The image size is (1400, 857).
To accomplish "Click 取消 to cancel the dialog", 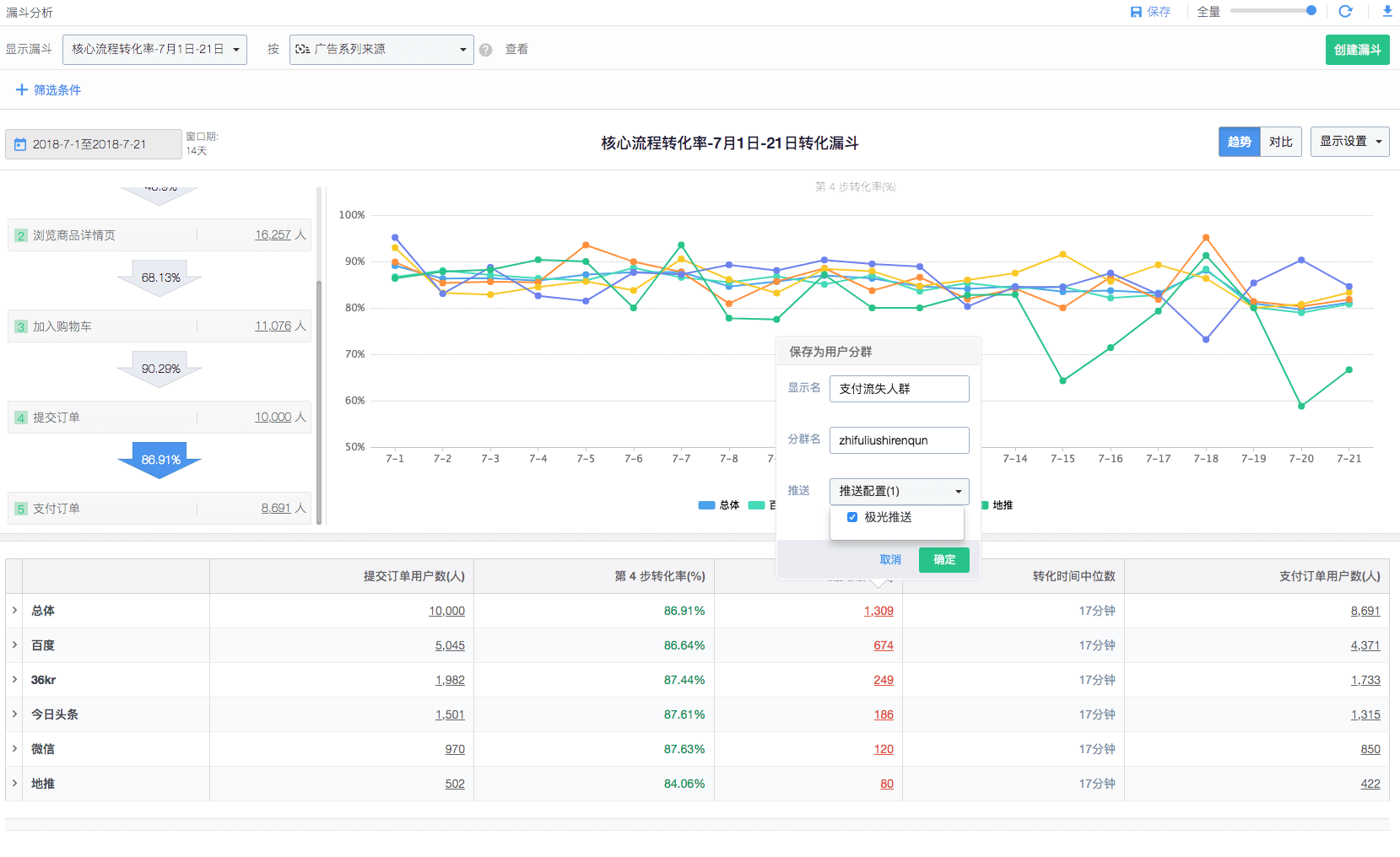I will point(890,559).
